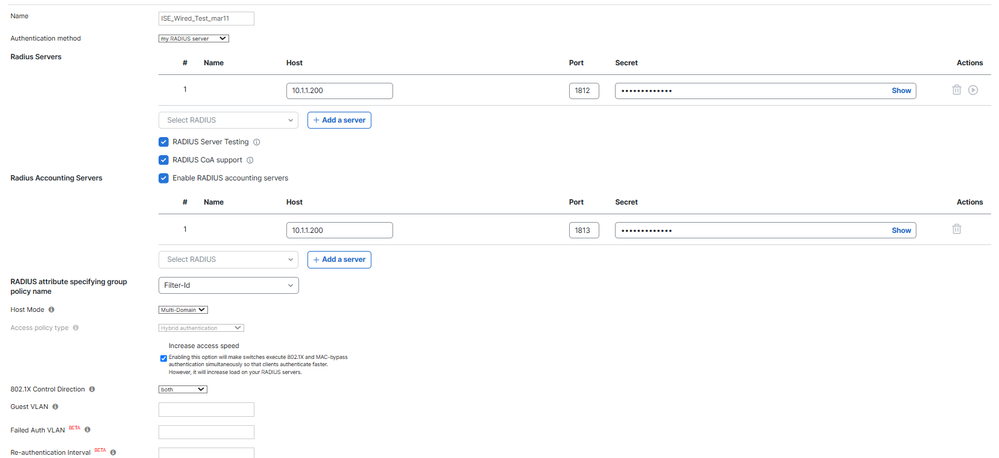Delete the RADIUS accounting server on port 1813
This screenshot has width=999, height=458.
956,229
